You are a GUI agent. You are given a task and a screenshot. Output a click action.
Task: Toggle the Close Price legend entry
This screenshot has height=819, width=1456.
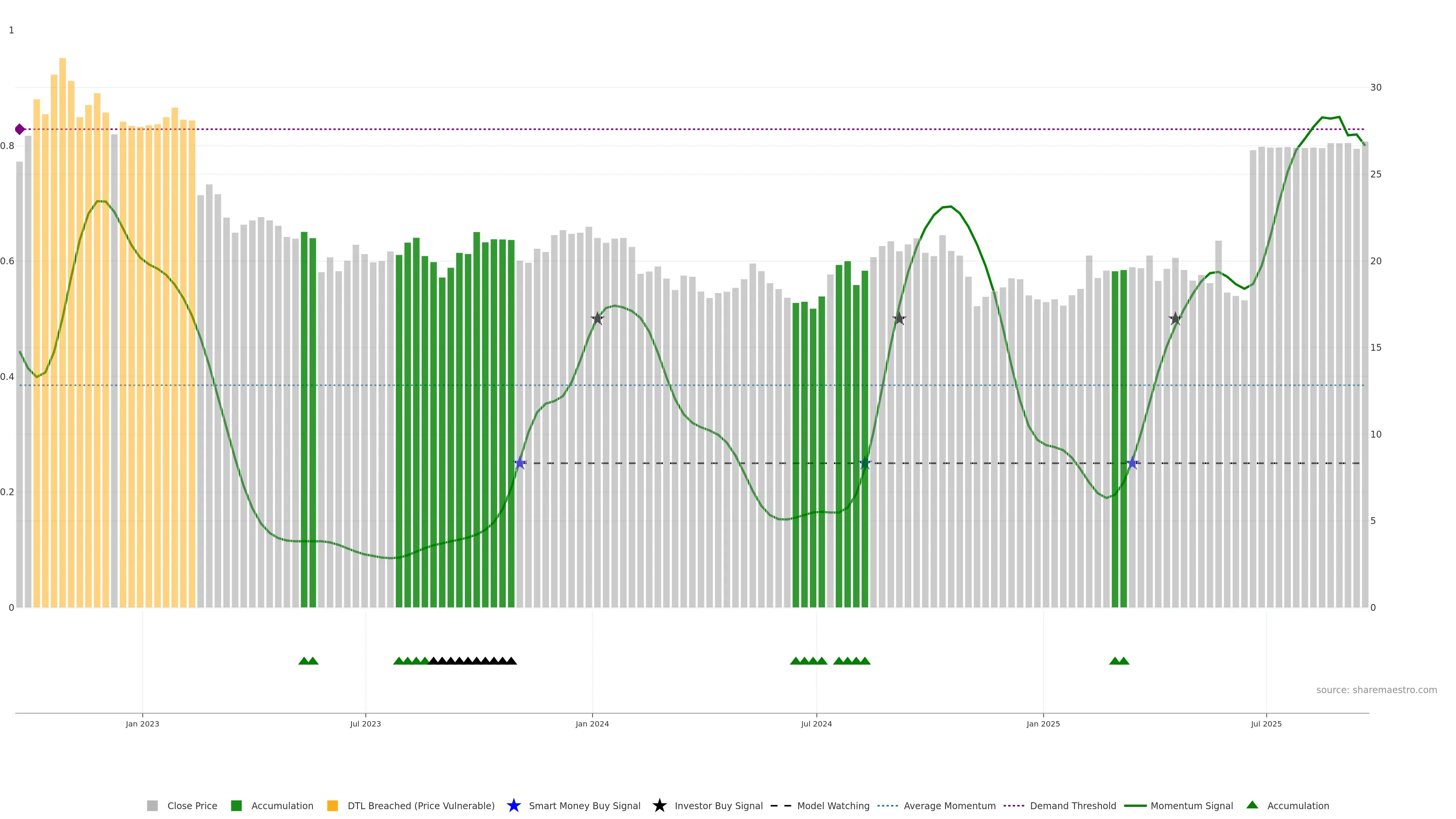click(x=191, y=806)
